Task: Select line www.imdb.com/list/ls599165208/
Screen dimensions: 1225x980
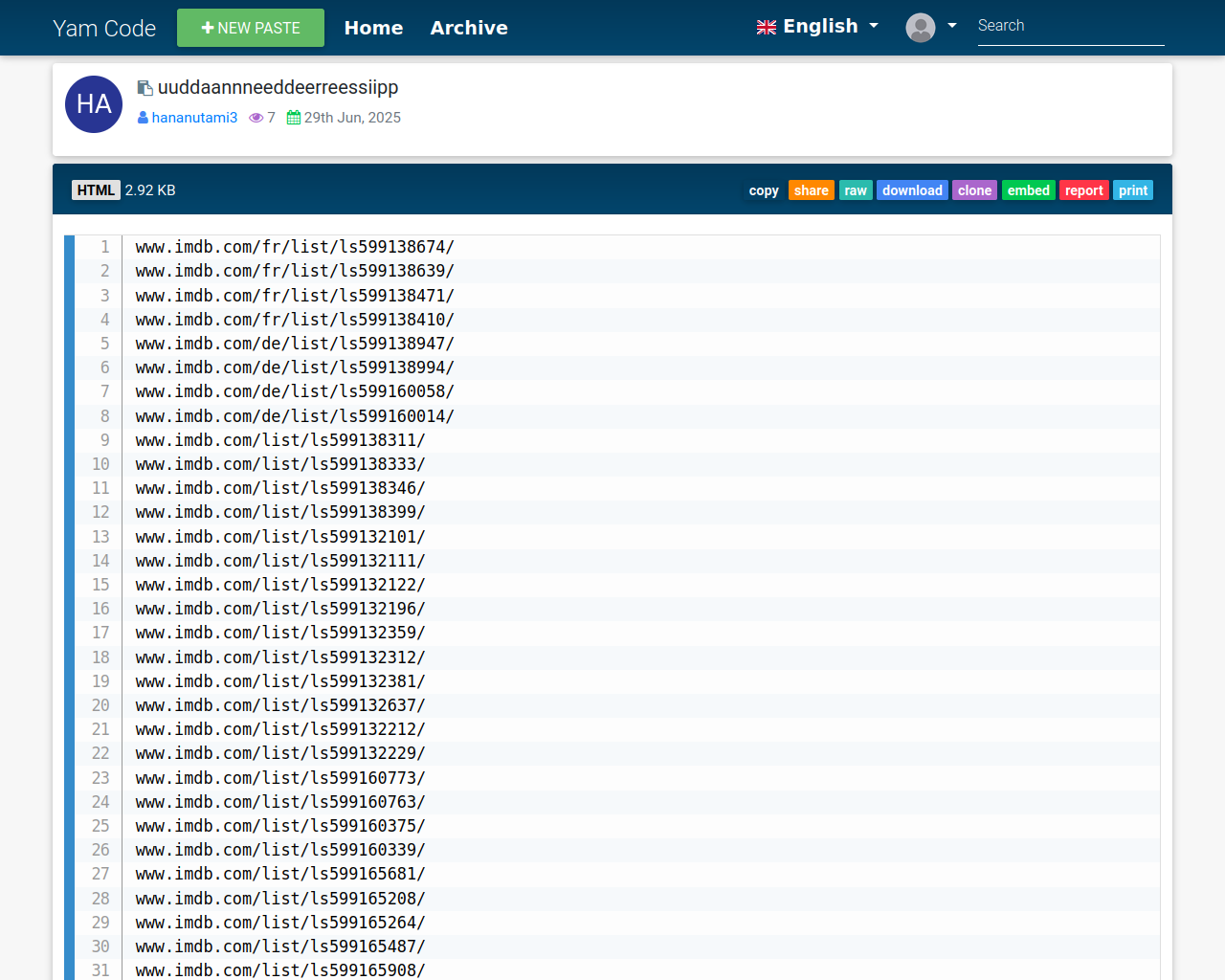Action: pyautogui.click(x=280, y=899)
